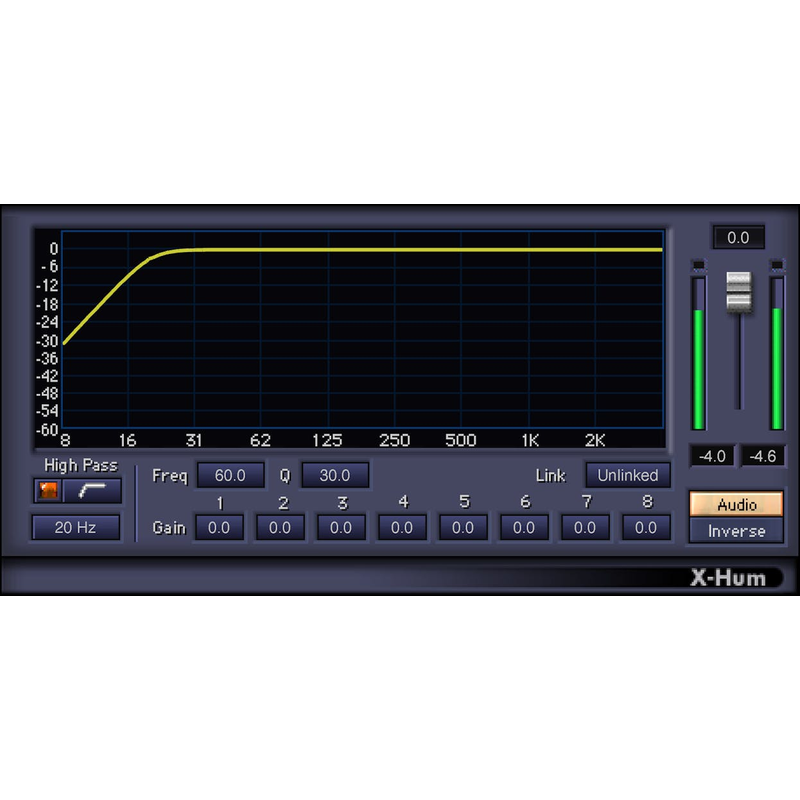
Task: Reset the right clip indicator above meter
Action: tap(777, 265)
